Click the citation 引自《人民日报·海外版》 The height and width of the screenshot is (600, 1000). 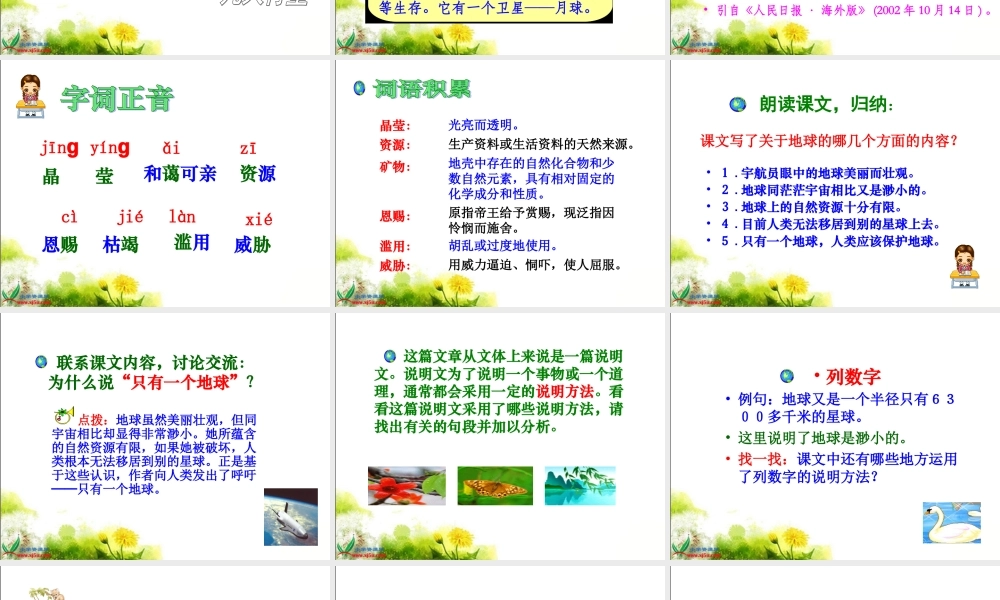click(789, 10)
